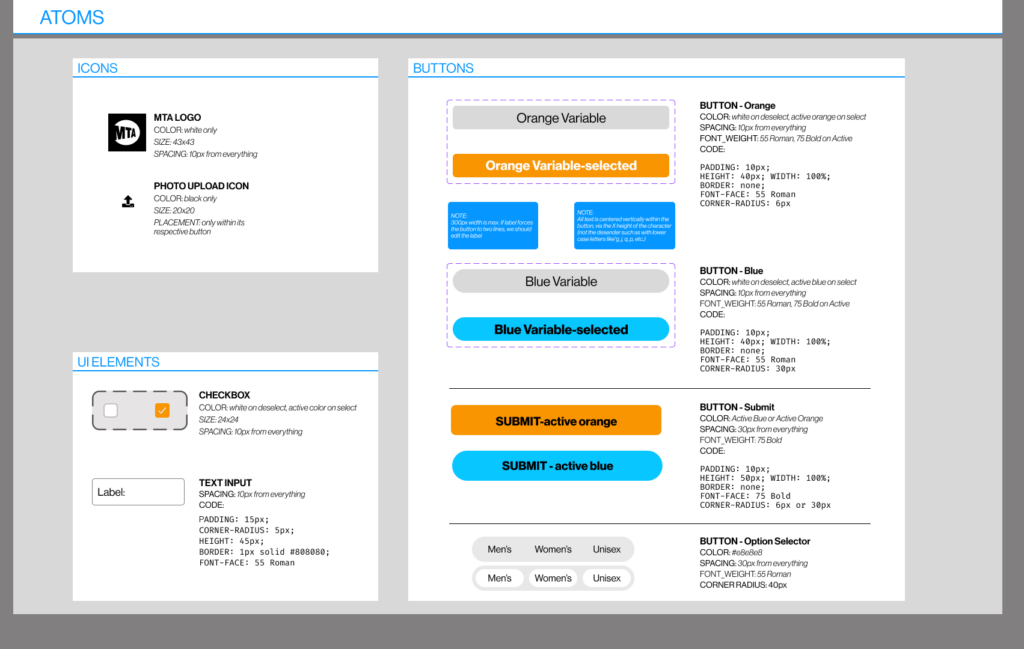Choose Men's pill in bottom option selector

click(x=499, y=578)
